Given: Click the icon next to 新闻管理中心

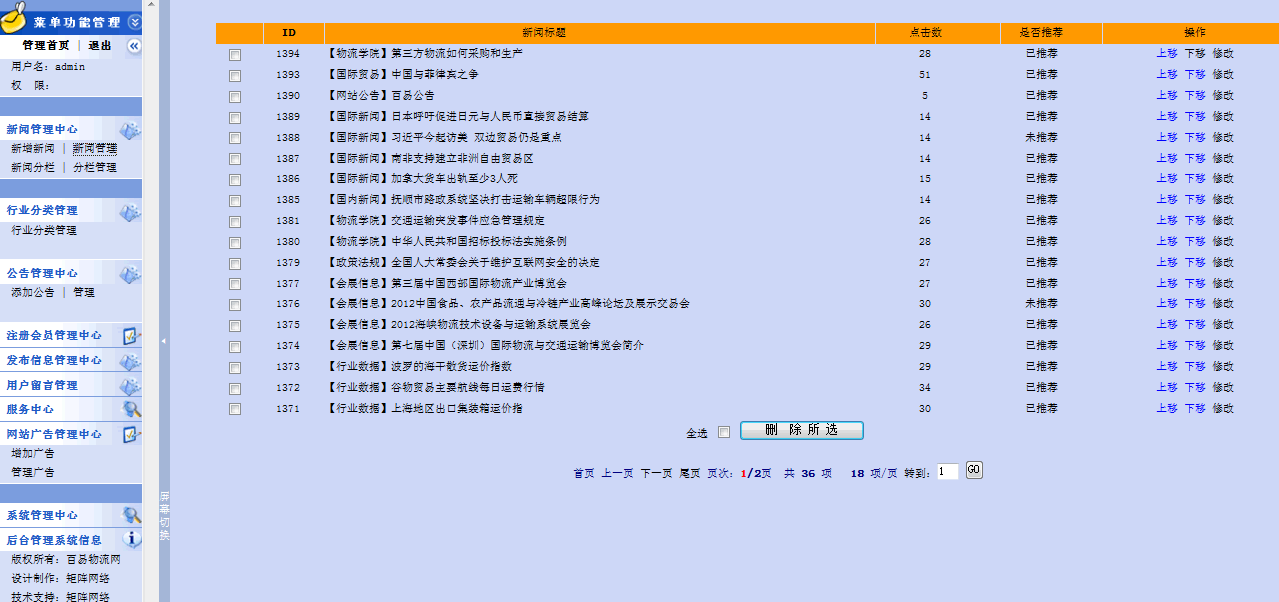Looking at the screenshot, I should [130, 130].
